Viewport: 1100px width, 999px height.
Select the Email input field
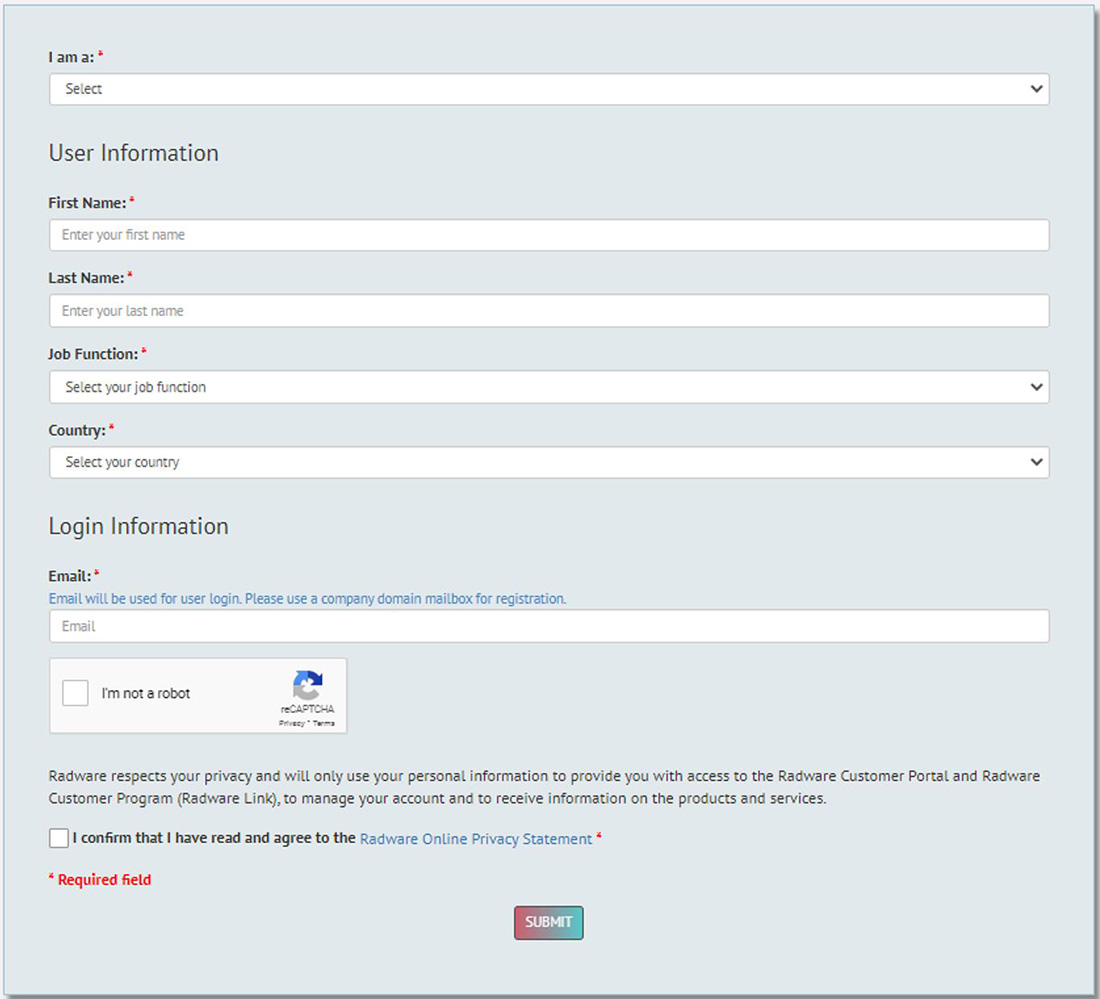[x=548, y=626]
